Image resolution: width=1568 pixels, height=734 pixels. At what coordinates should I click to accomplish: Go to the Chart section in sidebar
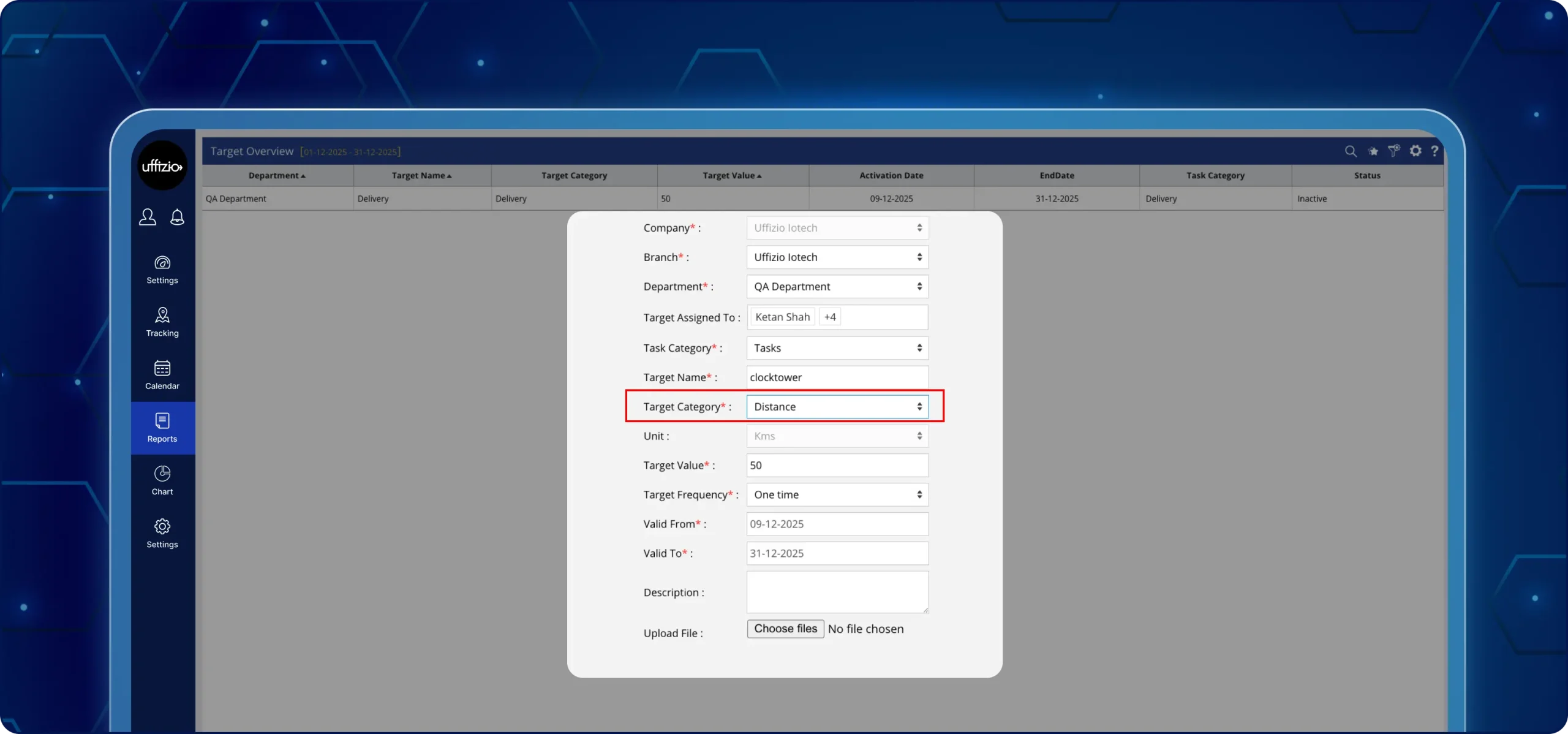[x=162, y=480]
